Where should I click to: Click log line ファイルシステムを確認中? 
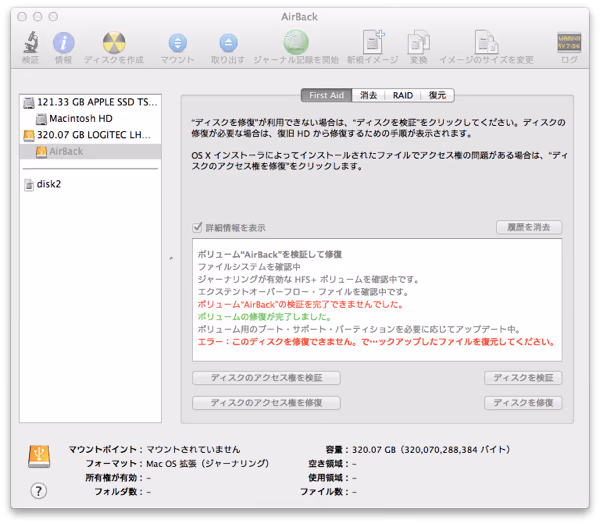tap(249, 267)
